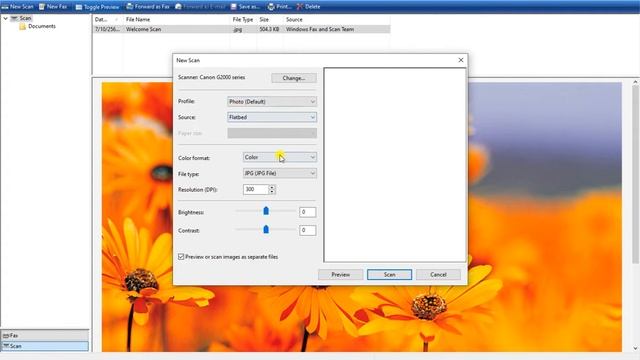Click the Cancel button
The height and width of the screenshot is (360, 640).
click(x=438, y=275)
